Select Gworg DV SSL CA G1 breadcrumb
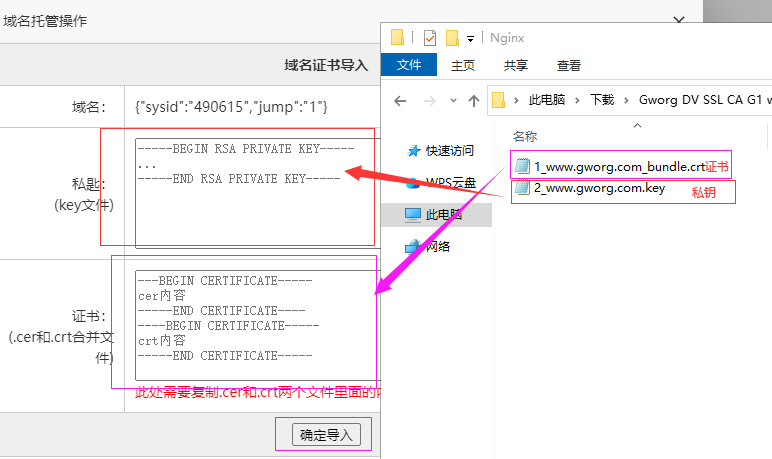The height and width of the screenshot is (459, 772). (x=700, y=100)
